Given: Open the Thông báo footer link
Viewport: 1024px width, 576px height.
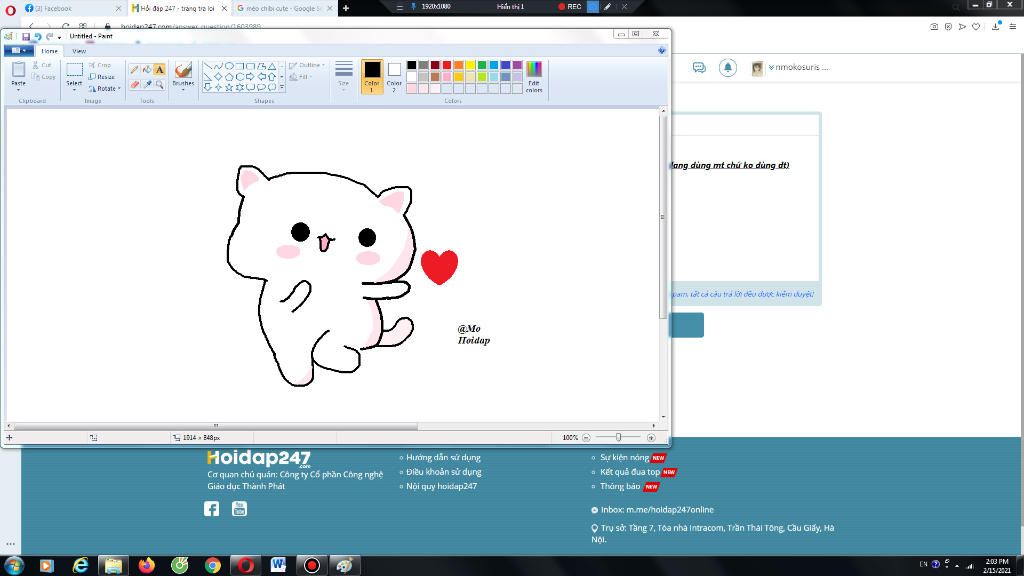Looking at the screenshot, I should tap(620, 486).
